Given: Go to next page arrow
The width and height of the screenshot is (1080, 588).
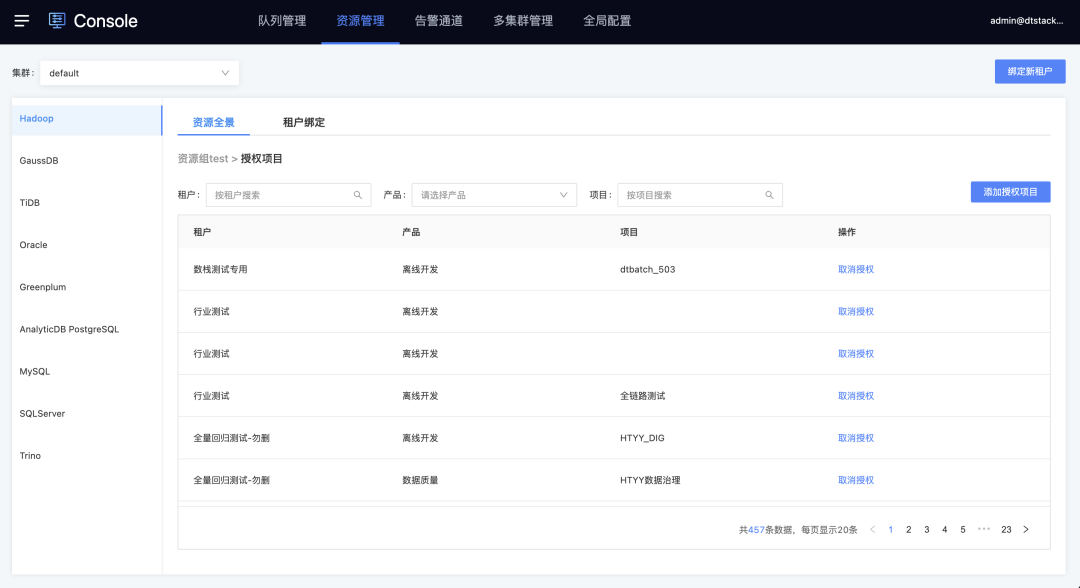Looking at the screenshot, I should coord(1026,529).
